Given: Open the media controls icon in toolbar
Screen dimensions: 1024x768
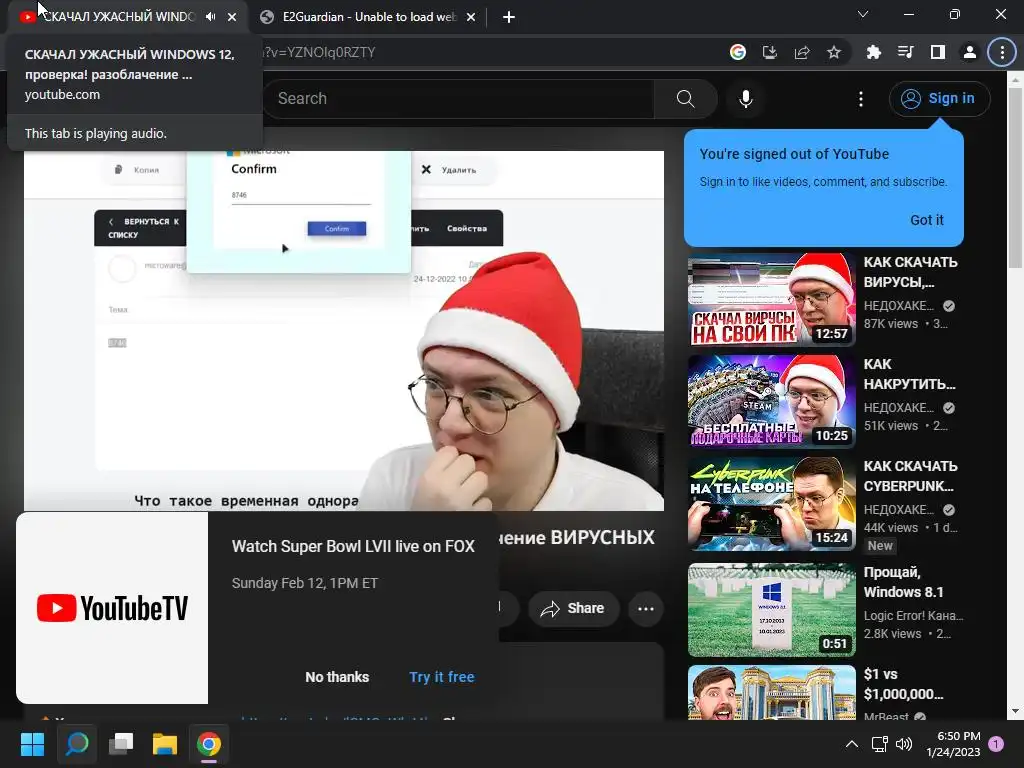Looking at the screenshot, I should tap(905, 52).
